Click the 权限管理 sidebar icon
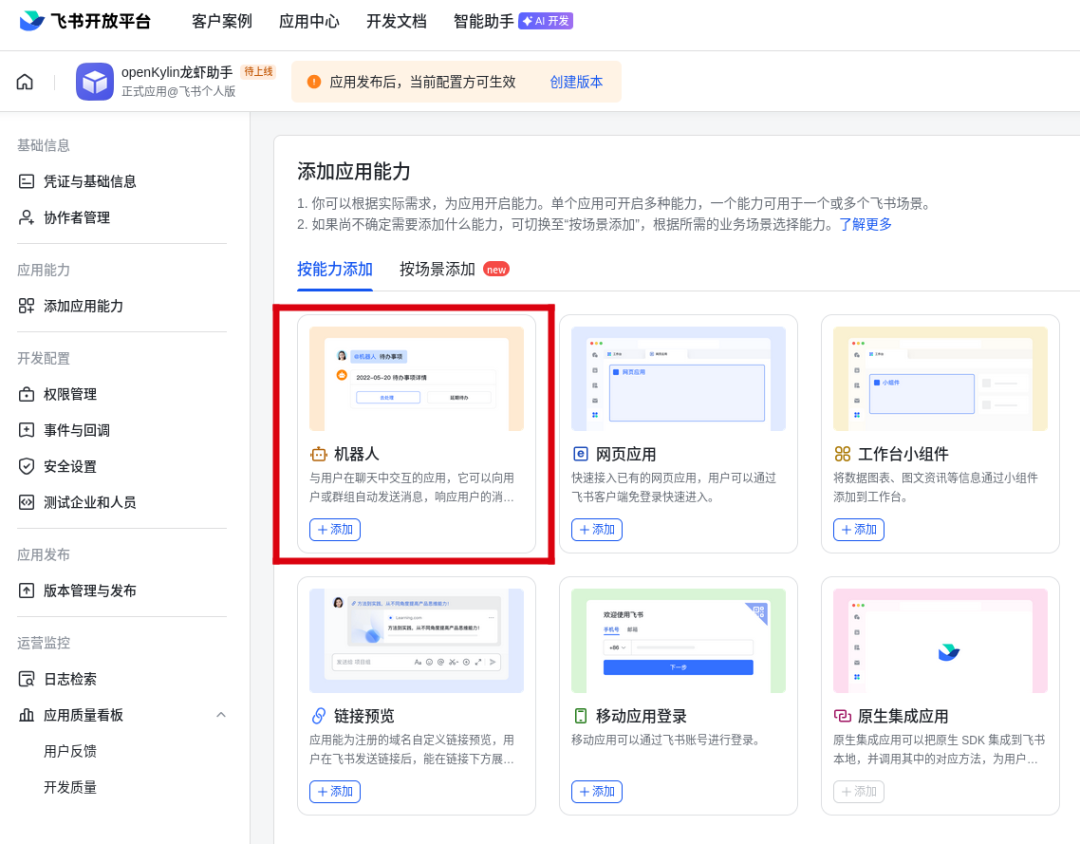Viewport: 1080px width, 844px height. (27, 394)
